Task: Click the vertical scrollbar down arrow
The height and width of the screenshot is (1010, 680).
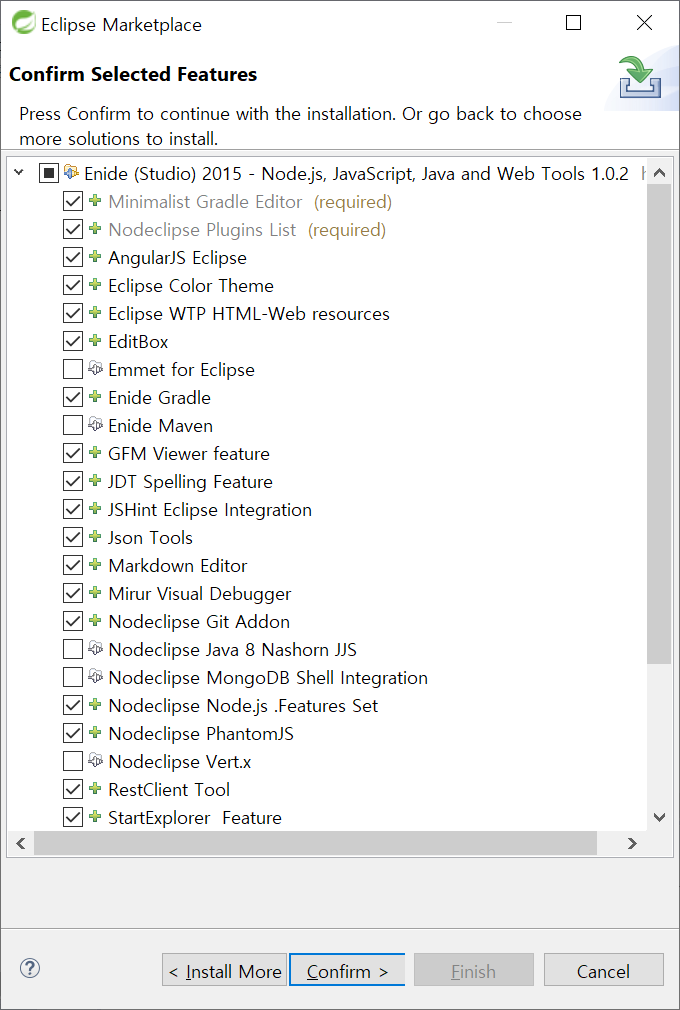Action: tap(659, 817)
